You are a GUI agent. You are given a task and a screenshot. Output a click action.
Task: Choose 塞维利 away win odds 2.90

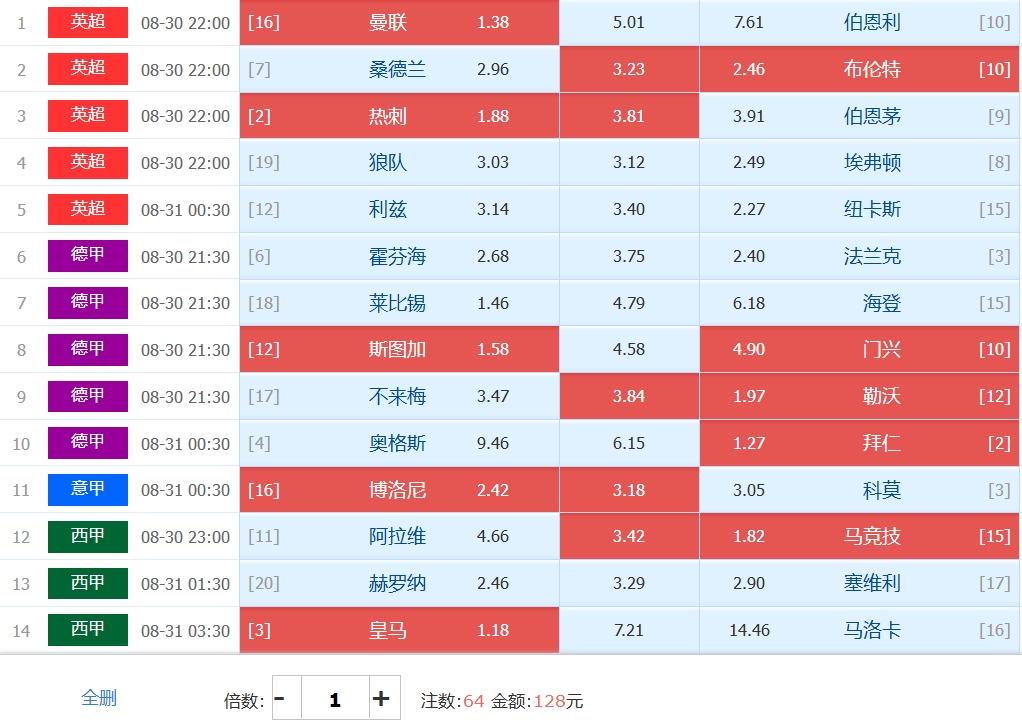coord(859,583)
